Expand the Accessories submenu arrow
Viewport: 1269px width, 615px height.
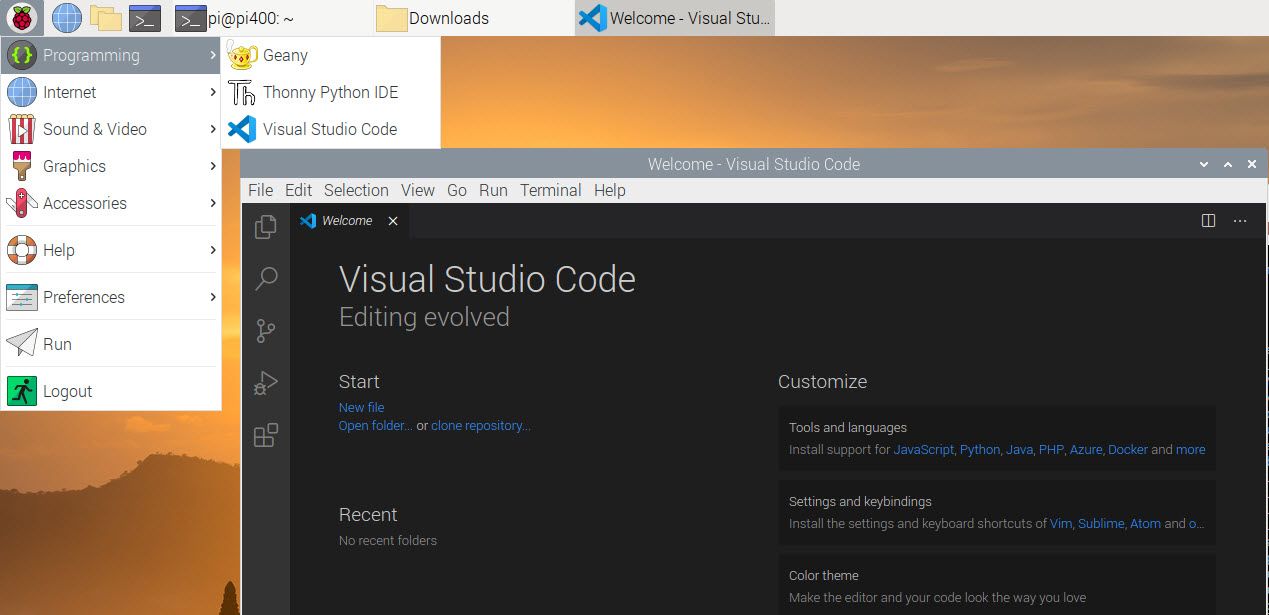213,203
